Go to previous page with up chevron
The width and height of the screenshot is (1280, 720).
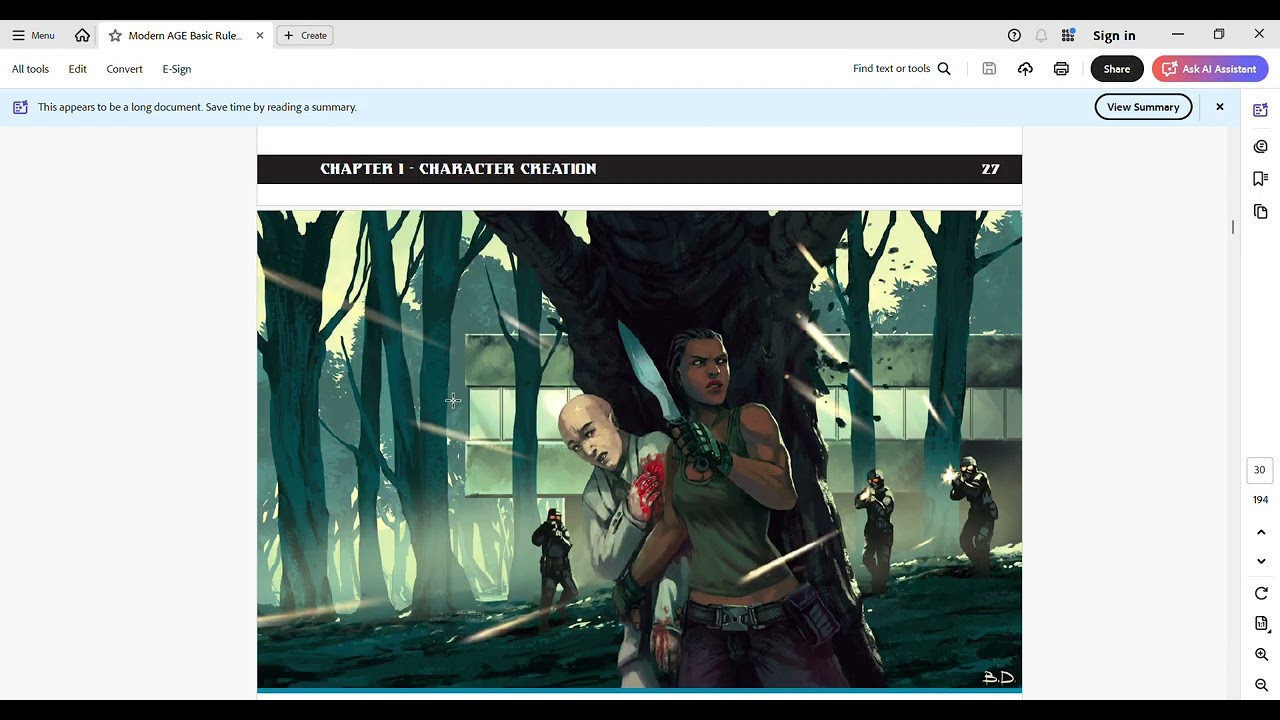tap(1261, 532)
